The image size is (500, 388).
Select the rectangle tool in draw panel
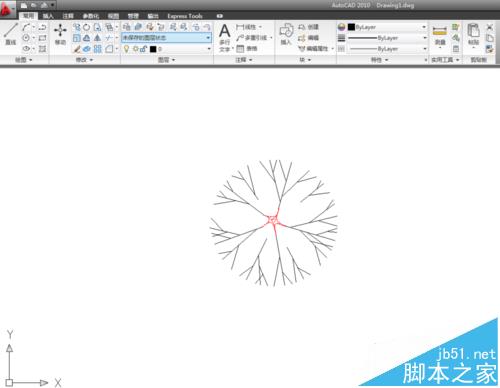pyautogui.click(x=42, y=38)
